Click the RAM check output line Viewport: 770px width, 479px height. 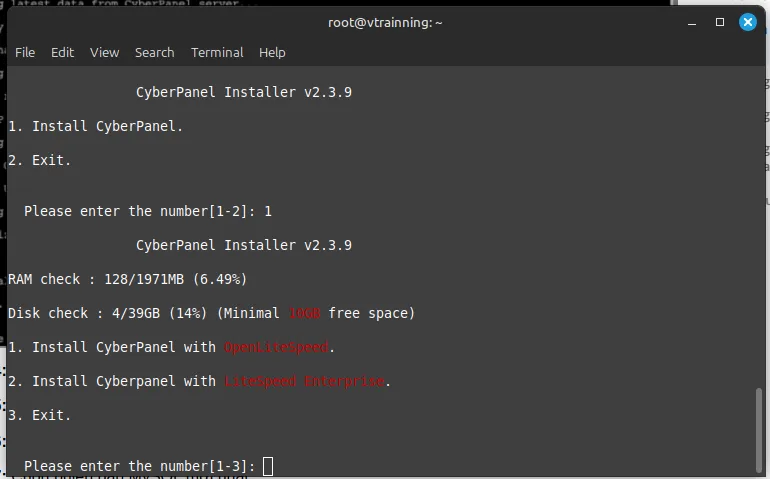[127, 279]
